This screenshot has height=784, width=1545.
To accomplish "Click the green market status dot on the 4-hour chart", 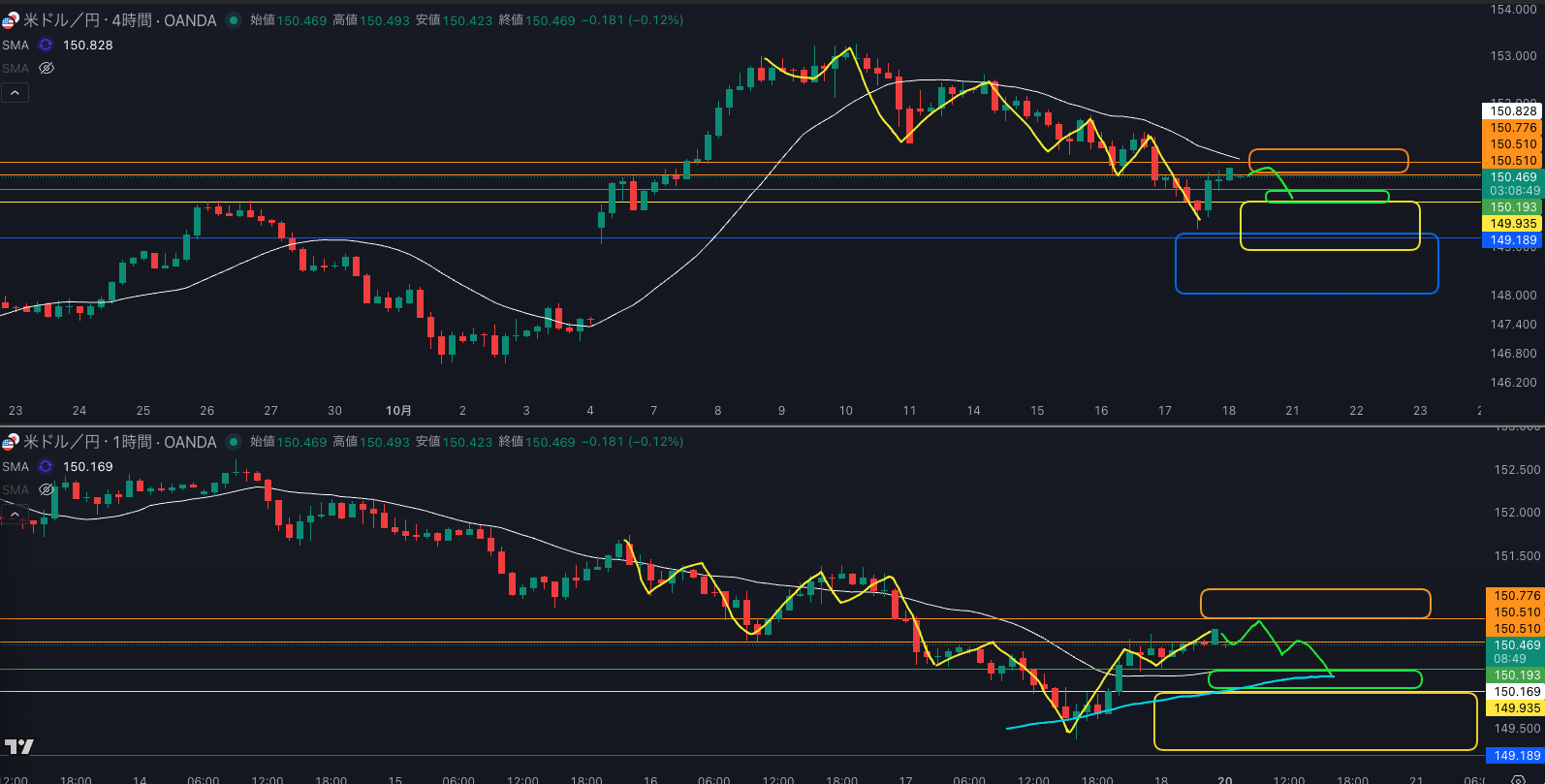I will [x=234, y=20].
